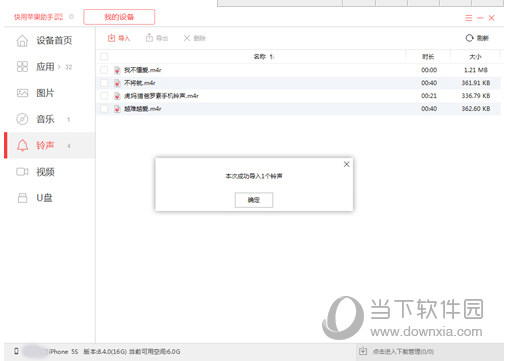Click the 铃声 bell icon in sidebar
The width and height of the screenshot is (507, 361).
22,145
